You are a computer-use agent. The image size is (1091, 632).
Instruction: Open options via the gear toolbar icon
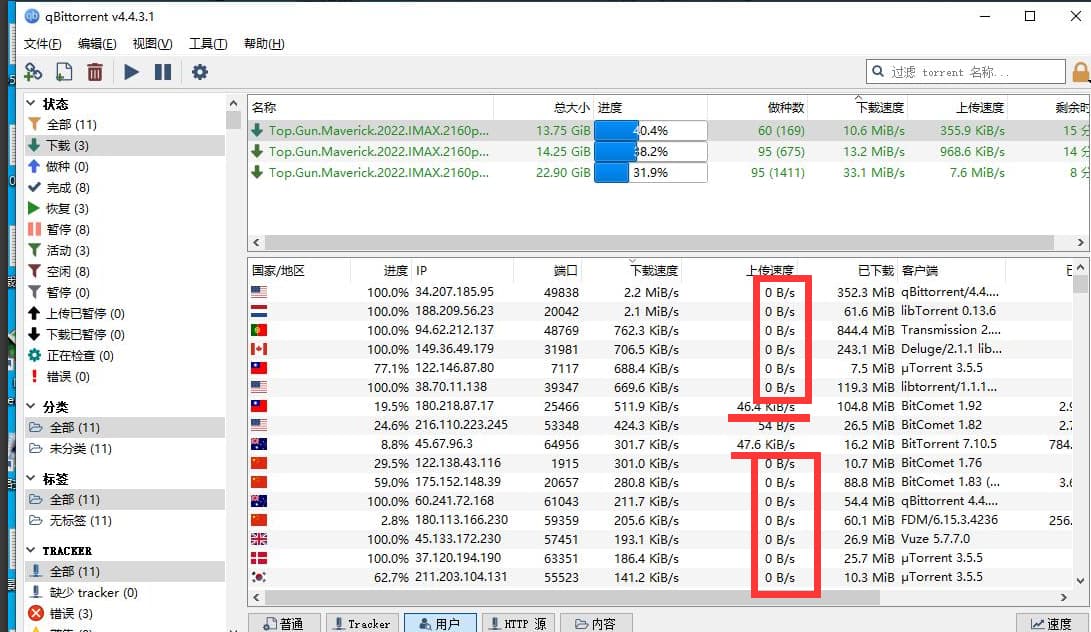[x=200, y=72]
